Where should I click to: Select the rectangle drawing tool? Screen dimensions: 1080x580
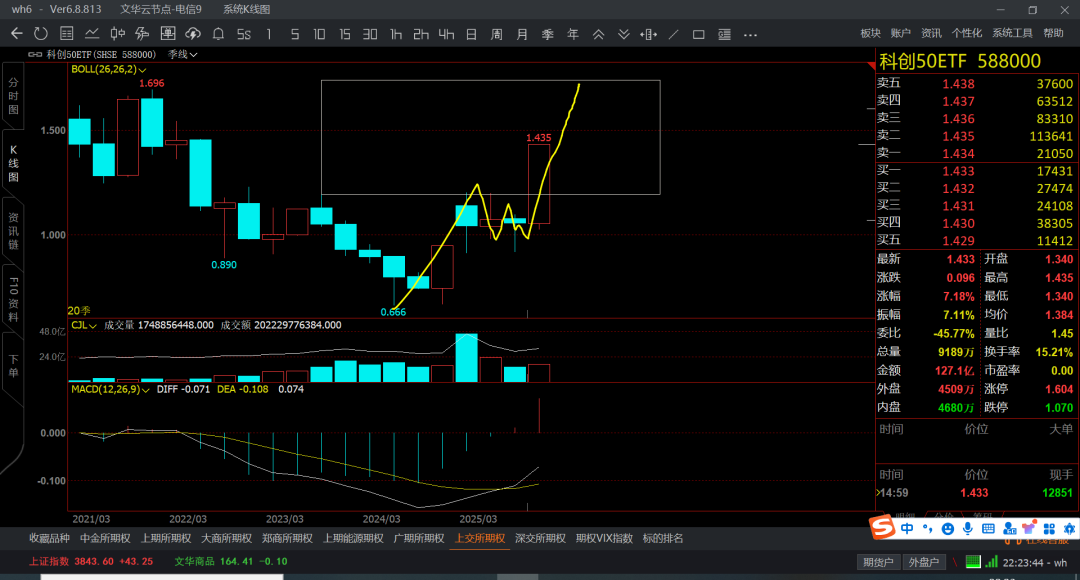click(698, 34)
